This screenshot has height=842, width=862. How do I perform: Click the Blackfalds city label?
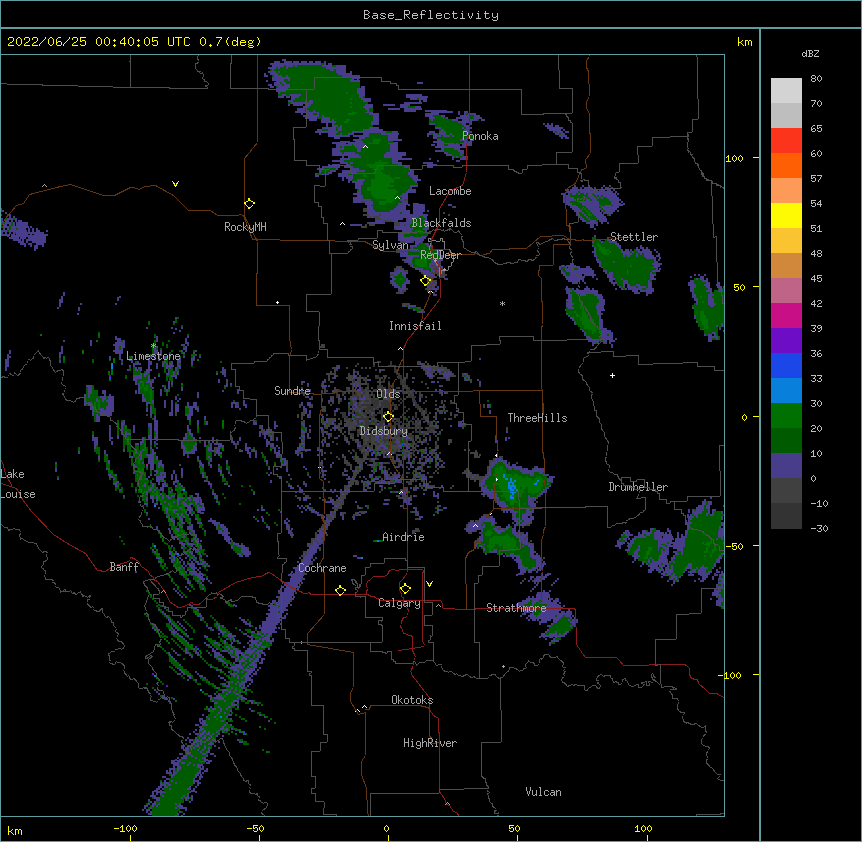(x=441, y=223)
